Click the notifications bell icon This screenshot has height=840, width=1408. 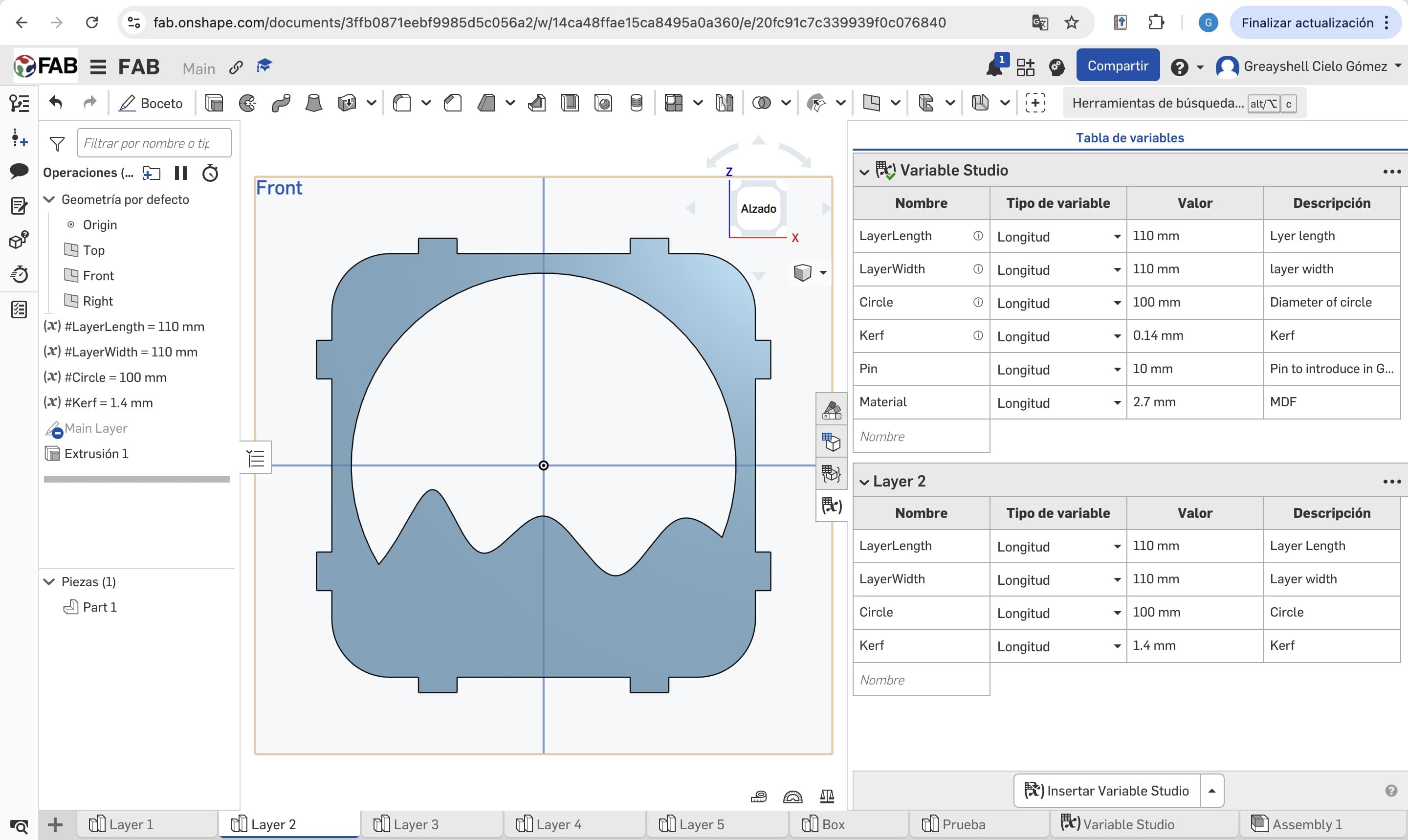tap(994, 67)
